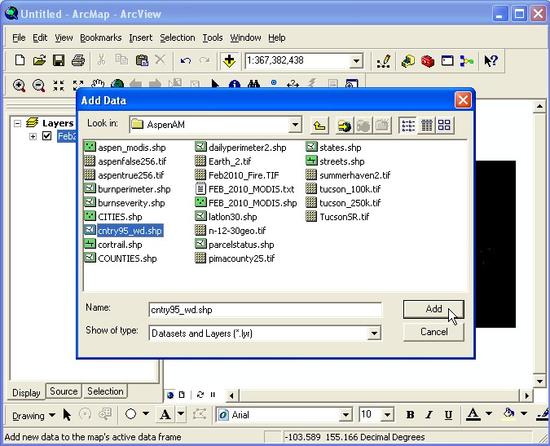
Task: Open a map document with Open icon
Action: pos(39,60)
